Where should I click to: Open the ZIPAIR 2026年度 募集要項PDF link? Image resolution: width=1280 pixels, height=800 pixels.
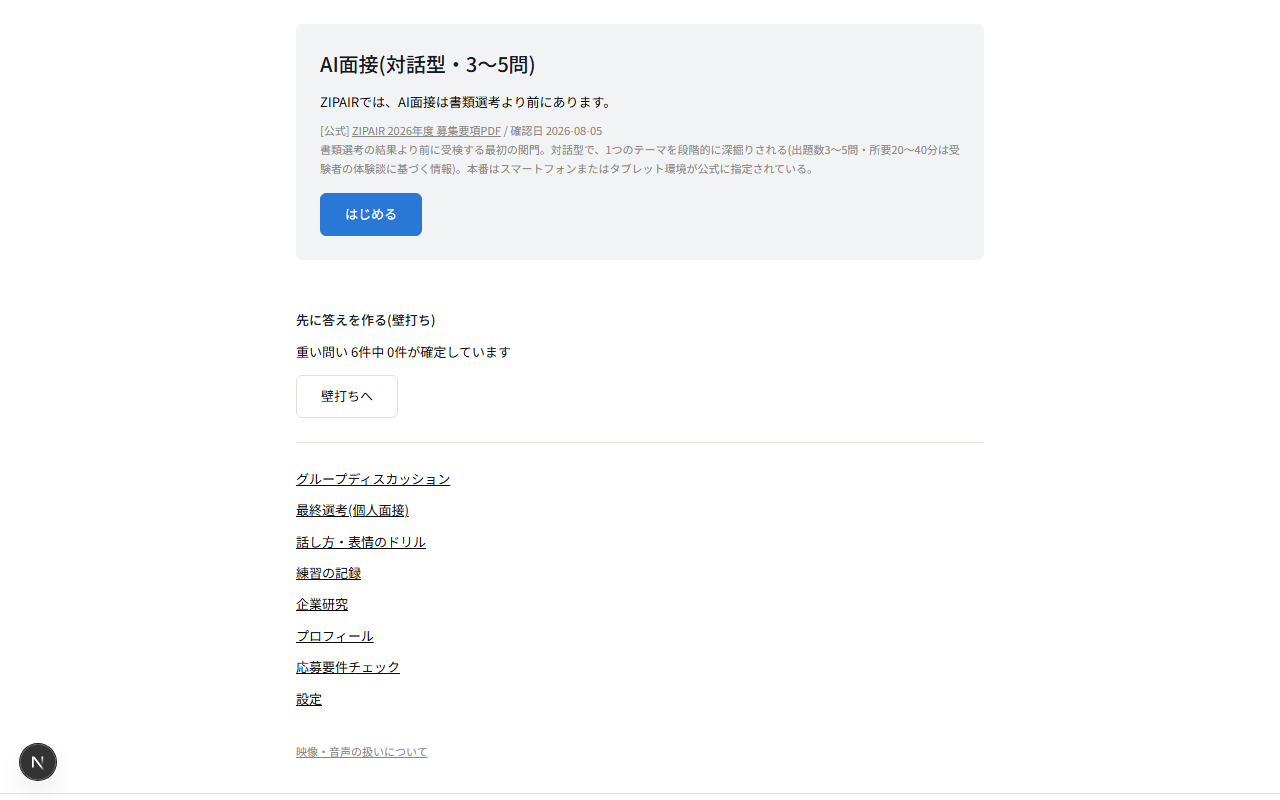pos(426,131)
